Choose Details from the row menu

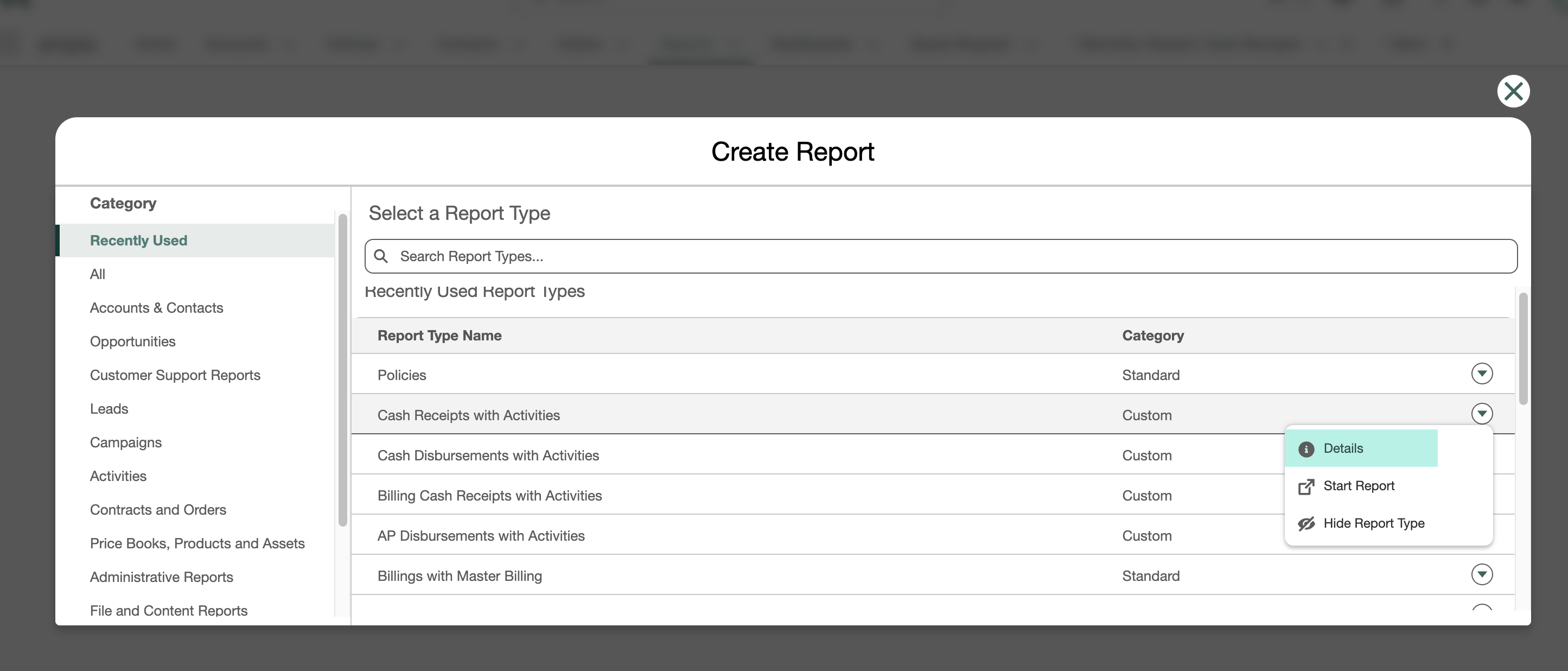pos(1360,448)
